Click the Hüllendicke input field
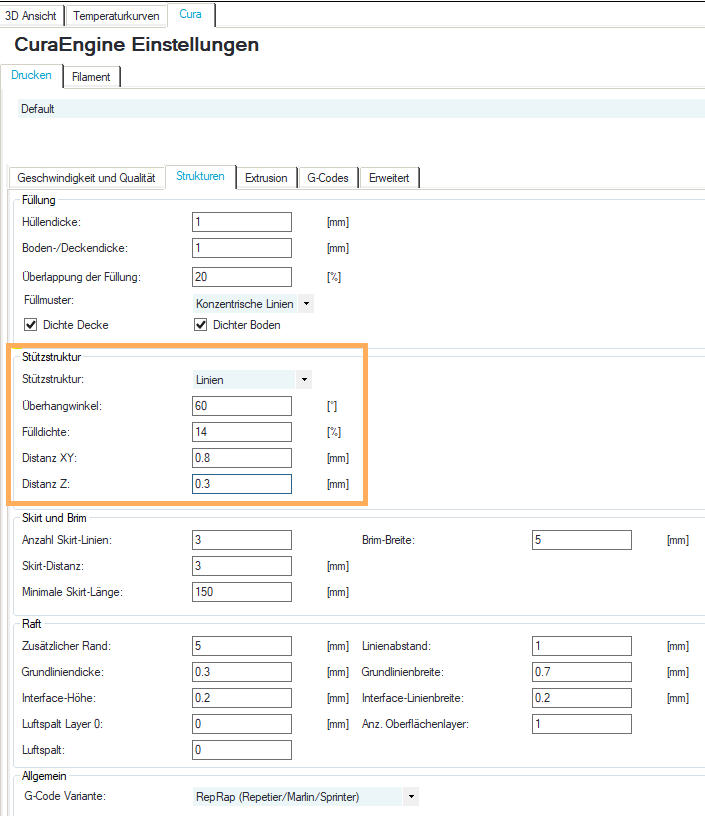This screenshot has height=816, width=705. (x=242, y=222)
